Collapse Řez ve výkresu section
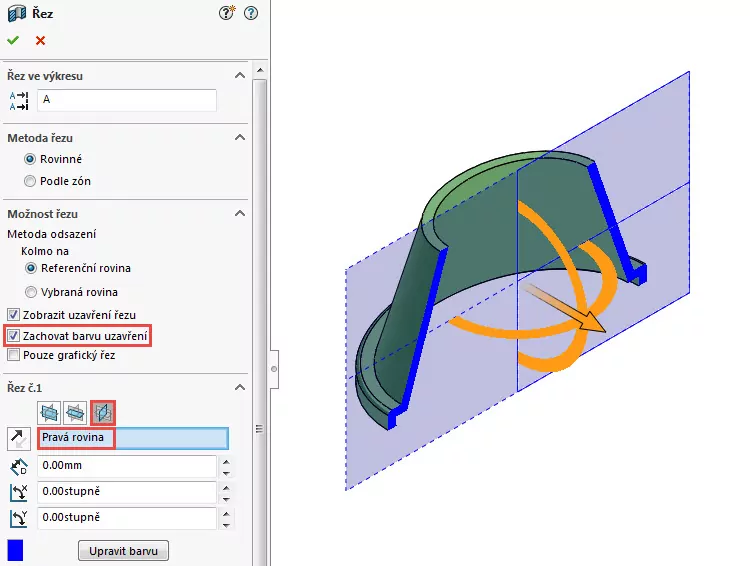The height and width of the screenshot is (566, 750). [x=240, y=76]
